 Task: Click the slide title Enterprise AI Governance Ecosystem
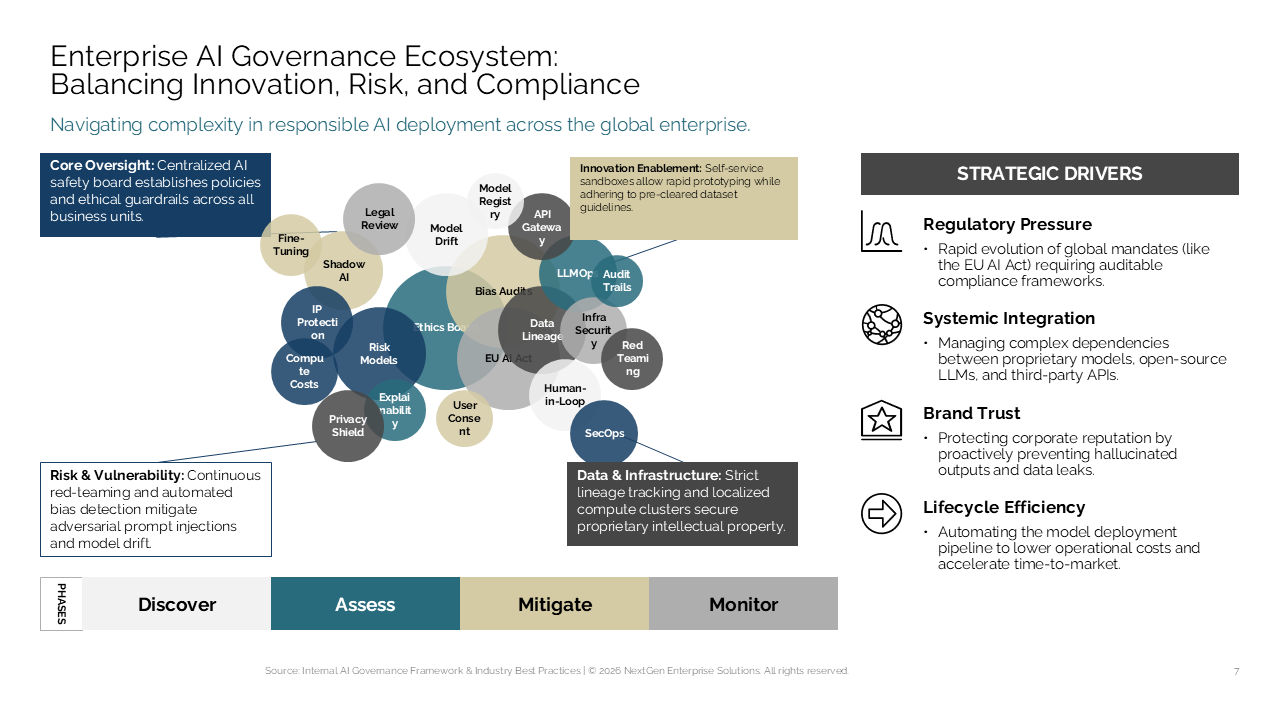pos(345,69)
